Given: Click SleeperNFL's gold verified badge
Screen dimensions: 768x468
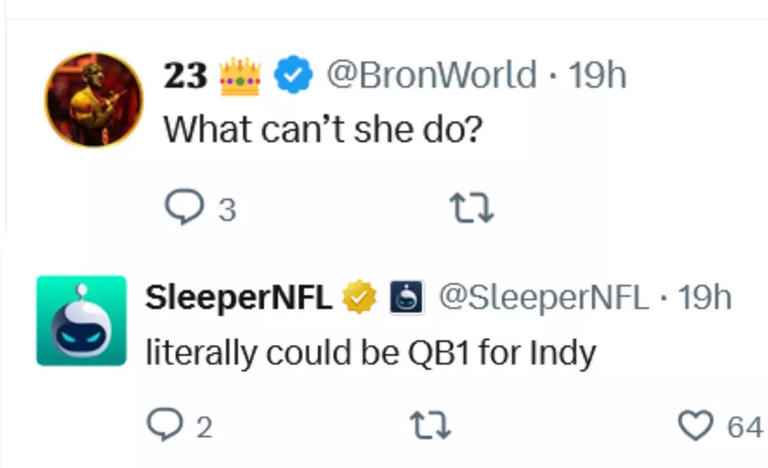Looking at the screenshot, I should point(359,297).
